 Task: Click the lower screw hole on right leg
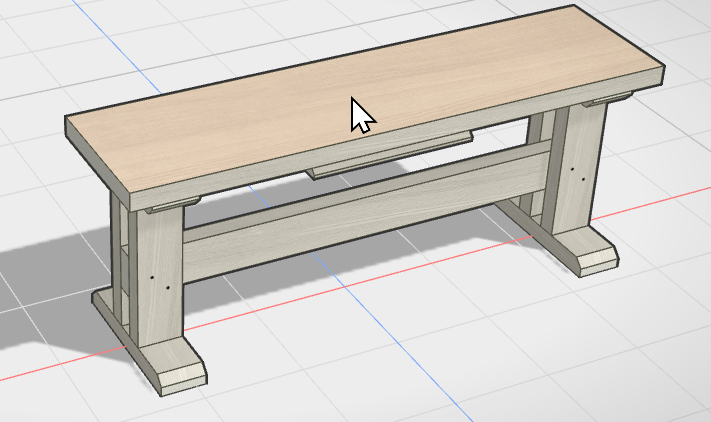pyautogui.click(x=583, y=179)
